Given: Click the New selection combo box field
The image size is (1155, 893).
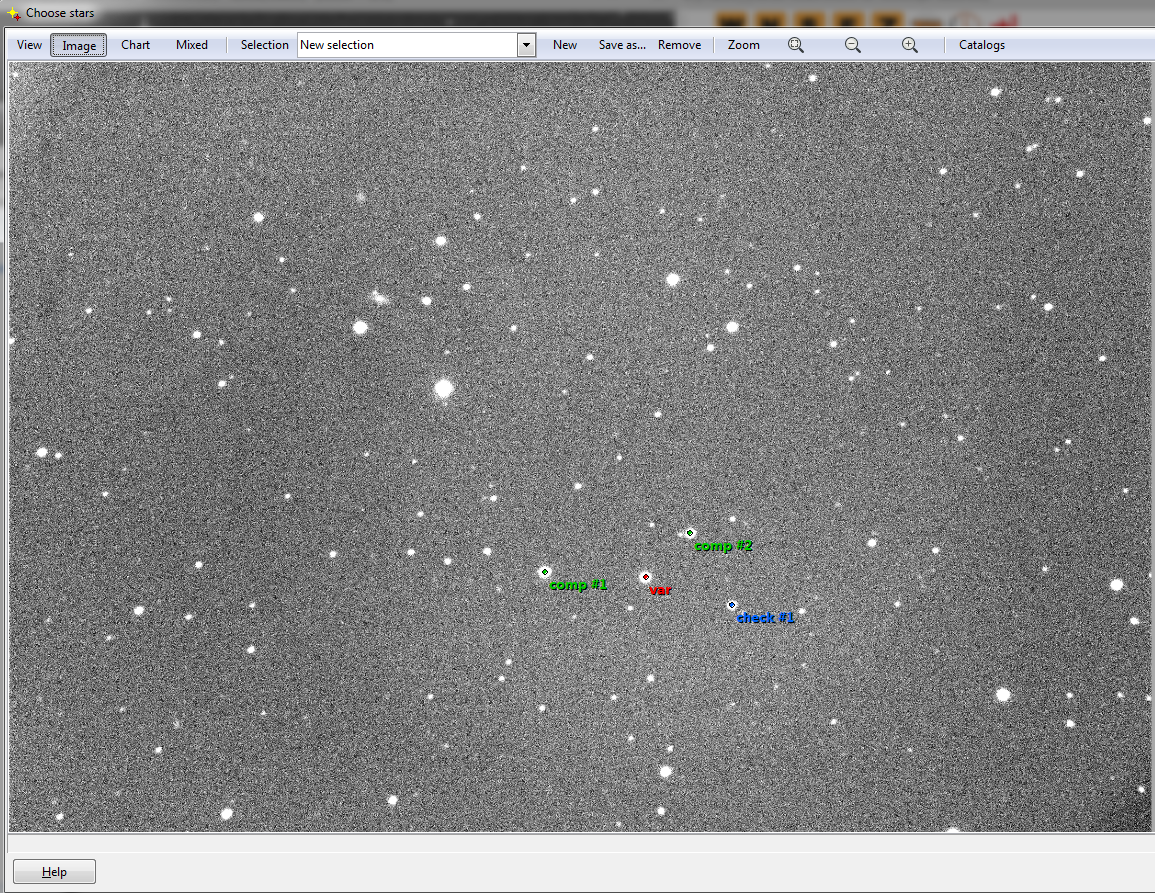Looking at the screenshot, I should (407, 45).
